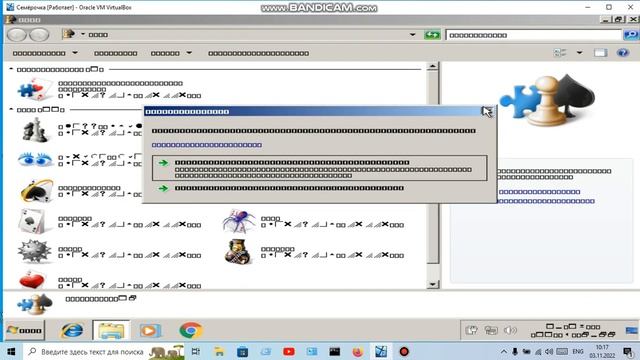The image size is (640, 360).
Task: Open Firefox from host taskbar
Action: click(358, 351)
